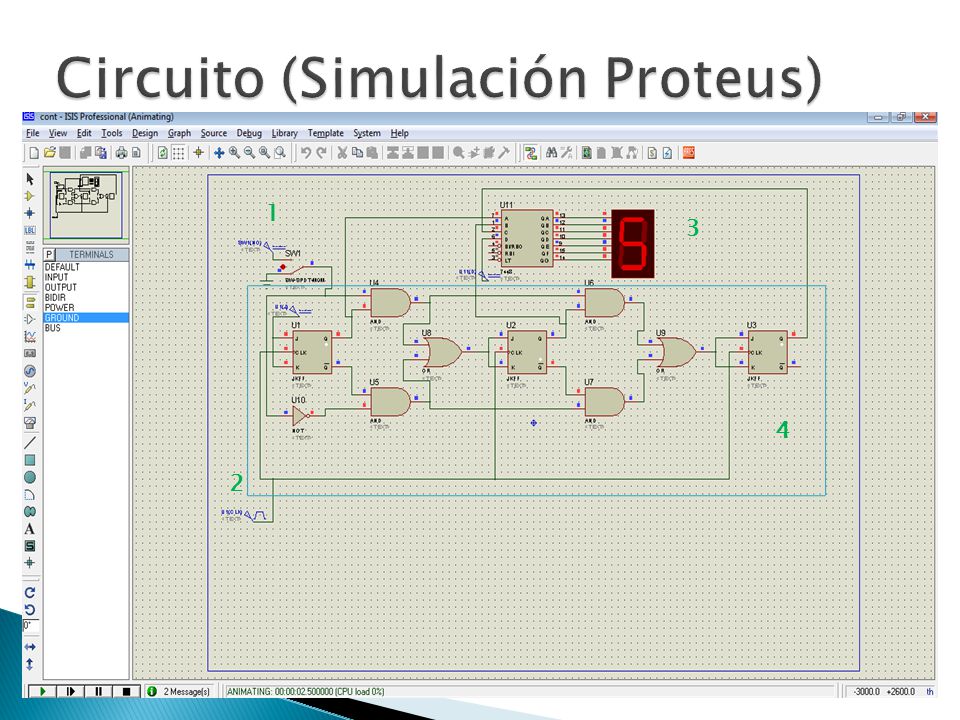
Task: Select the 2D Line drawing tool
Action: 30,443
